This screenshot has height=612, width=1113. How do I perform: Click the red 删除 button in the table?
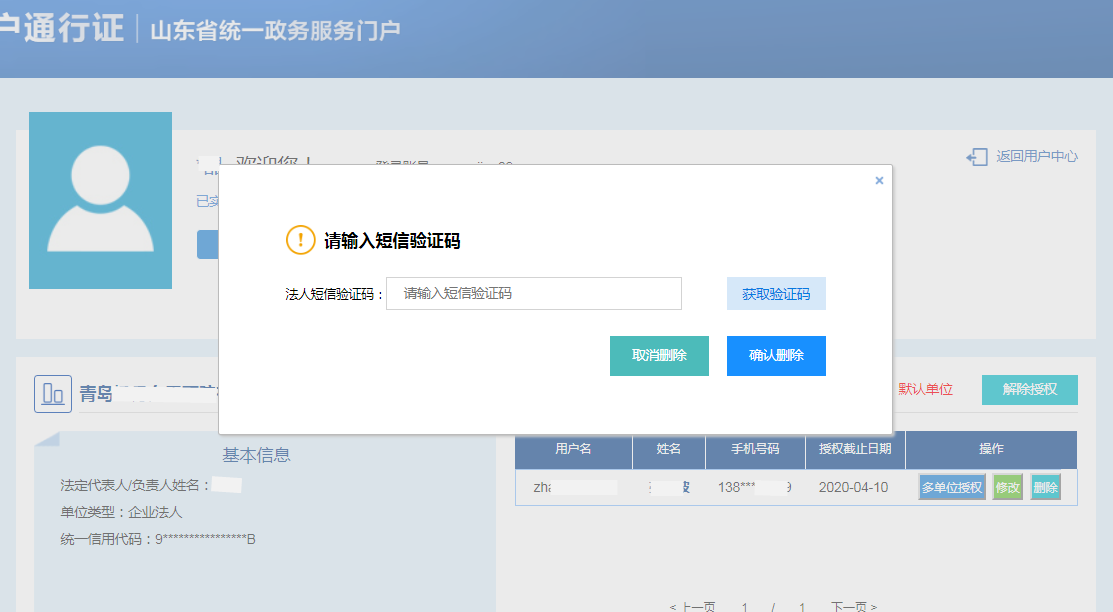point(1047,487)
